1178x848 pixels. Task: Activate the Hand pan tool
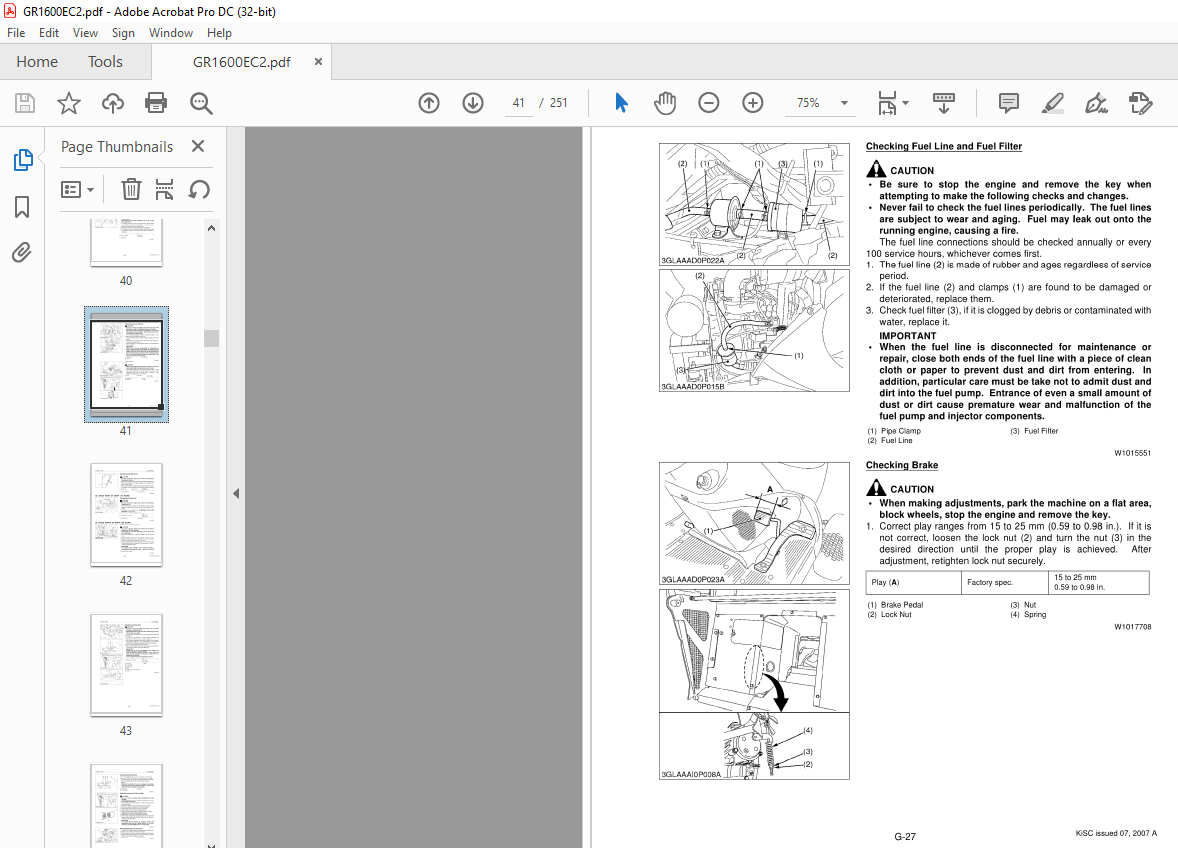pyautogui.click(x=665, y=103)
